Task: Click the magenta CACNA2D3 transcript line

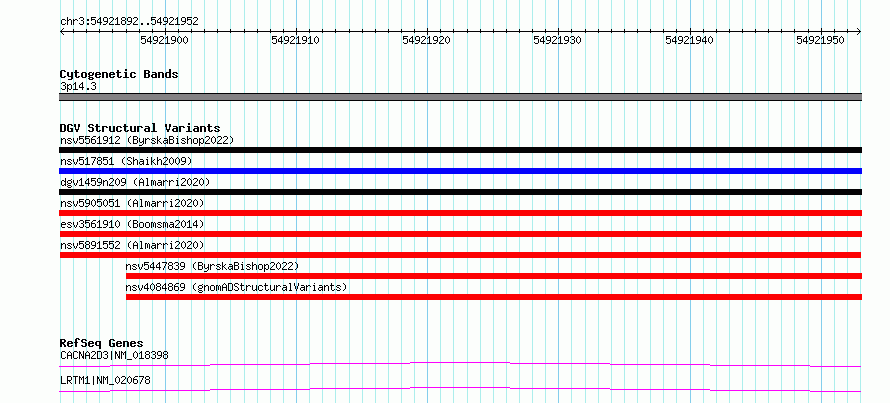Action: (x=460, y=364)
